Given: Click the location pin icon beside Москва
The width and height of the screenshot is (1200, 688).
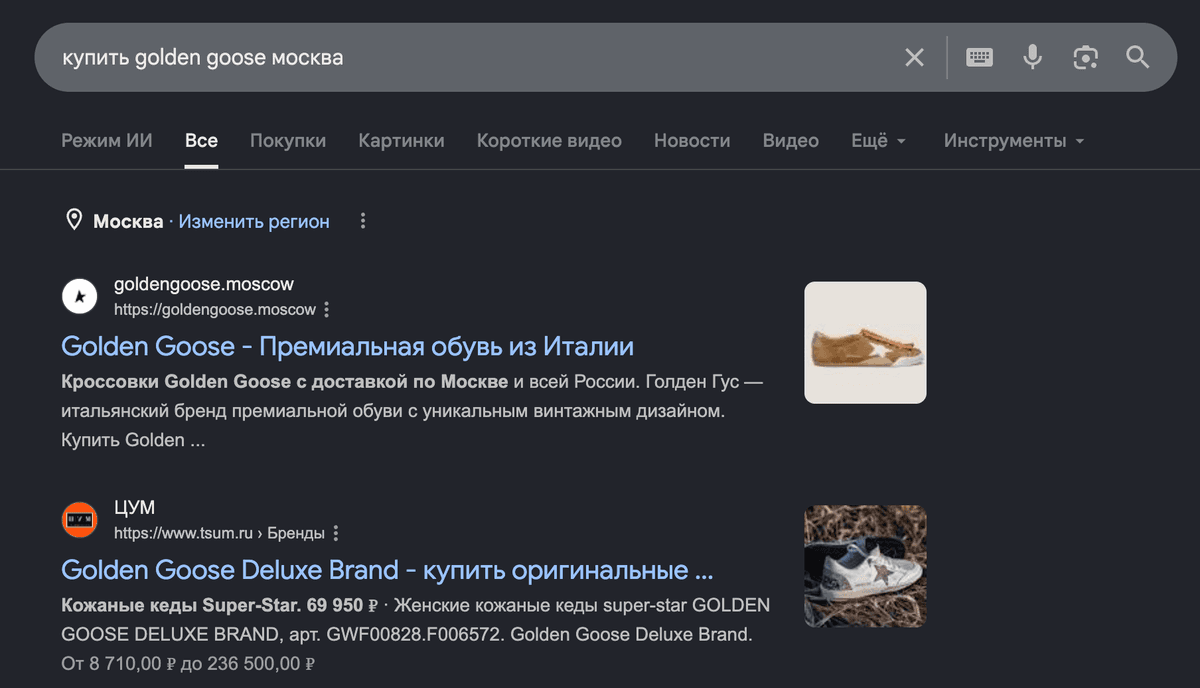Looking at the screenshot, I should [x=74, y=221].
